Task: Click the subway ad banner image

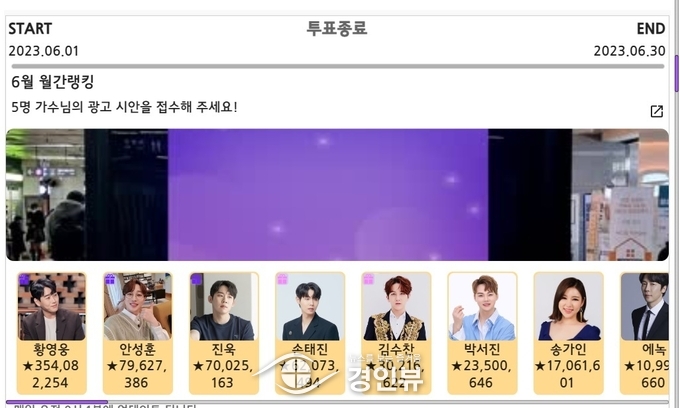Action: click(x=337, y=195)
